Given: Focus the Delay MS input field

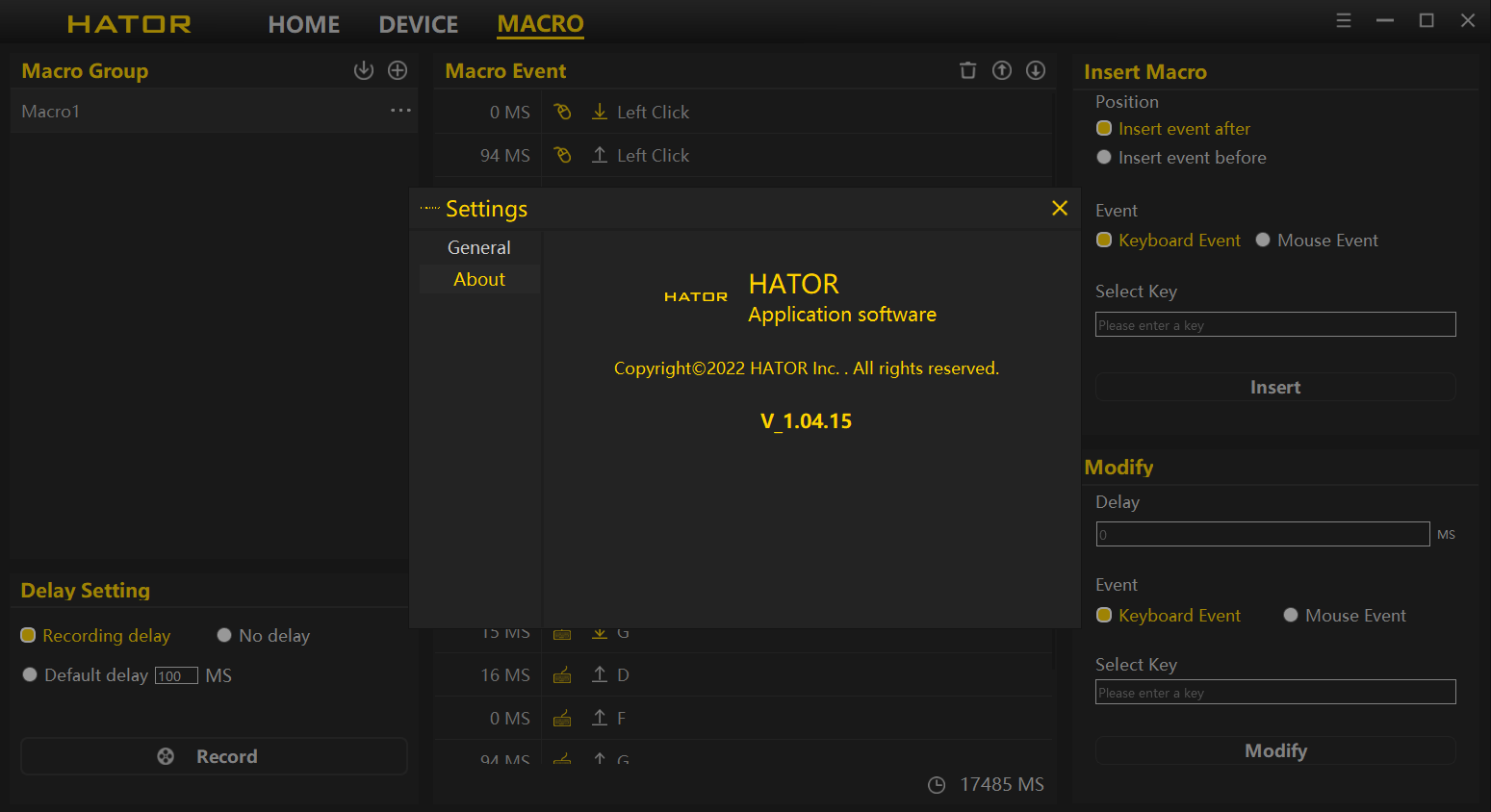Looking at the screenshot, I should (x=1263, y=534).
